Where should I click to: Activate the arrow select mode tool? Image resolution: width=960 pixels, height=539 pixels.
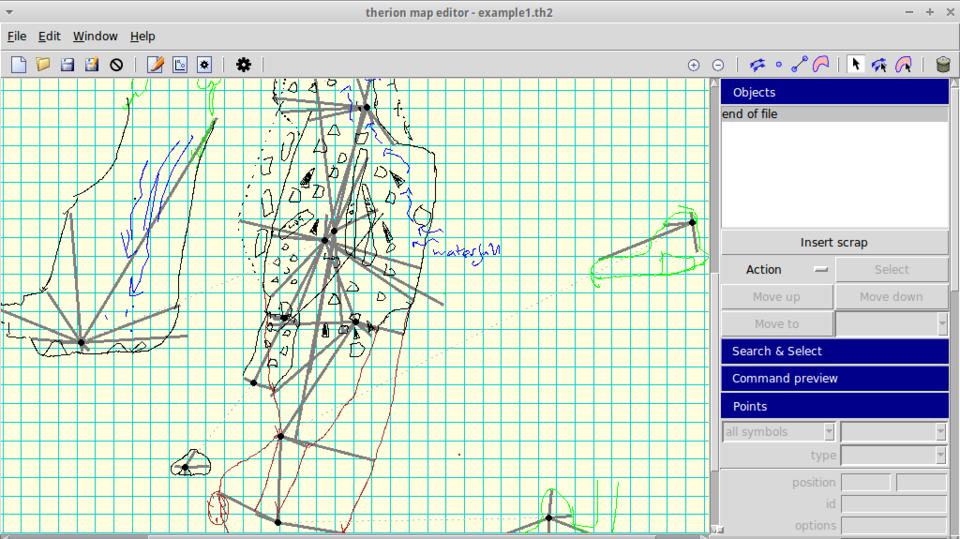click(x=855, y=64)
